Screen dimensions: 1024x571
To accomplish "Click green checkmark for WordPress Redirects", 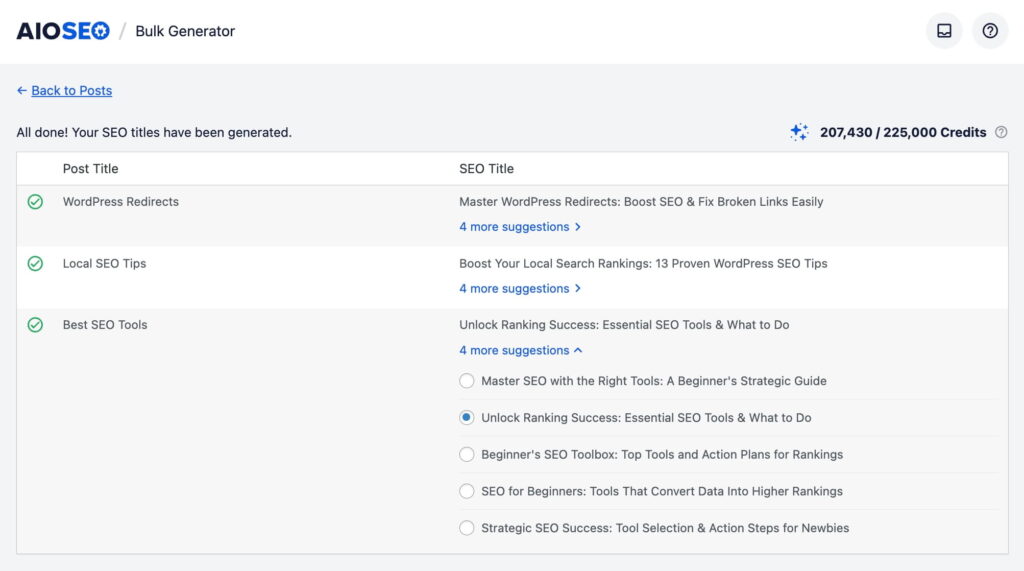I will point(35,202).
